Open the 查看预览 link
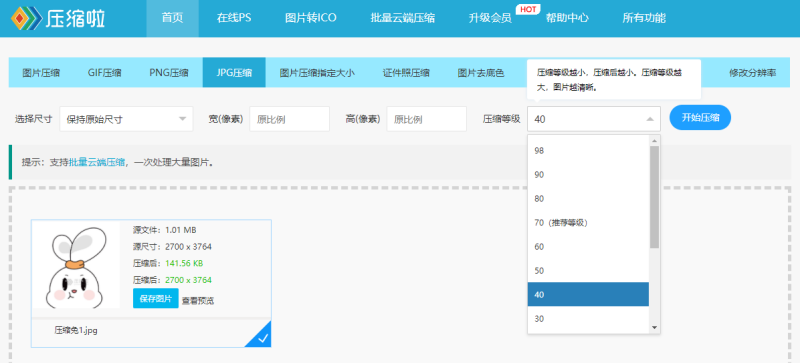Image resolution: width=800 pixels, height=363 pixels. (x=198, y=301)
